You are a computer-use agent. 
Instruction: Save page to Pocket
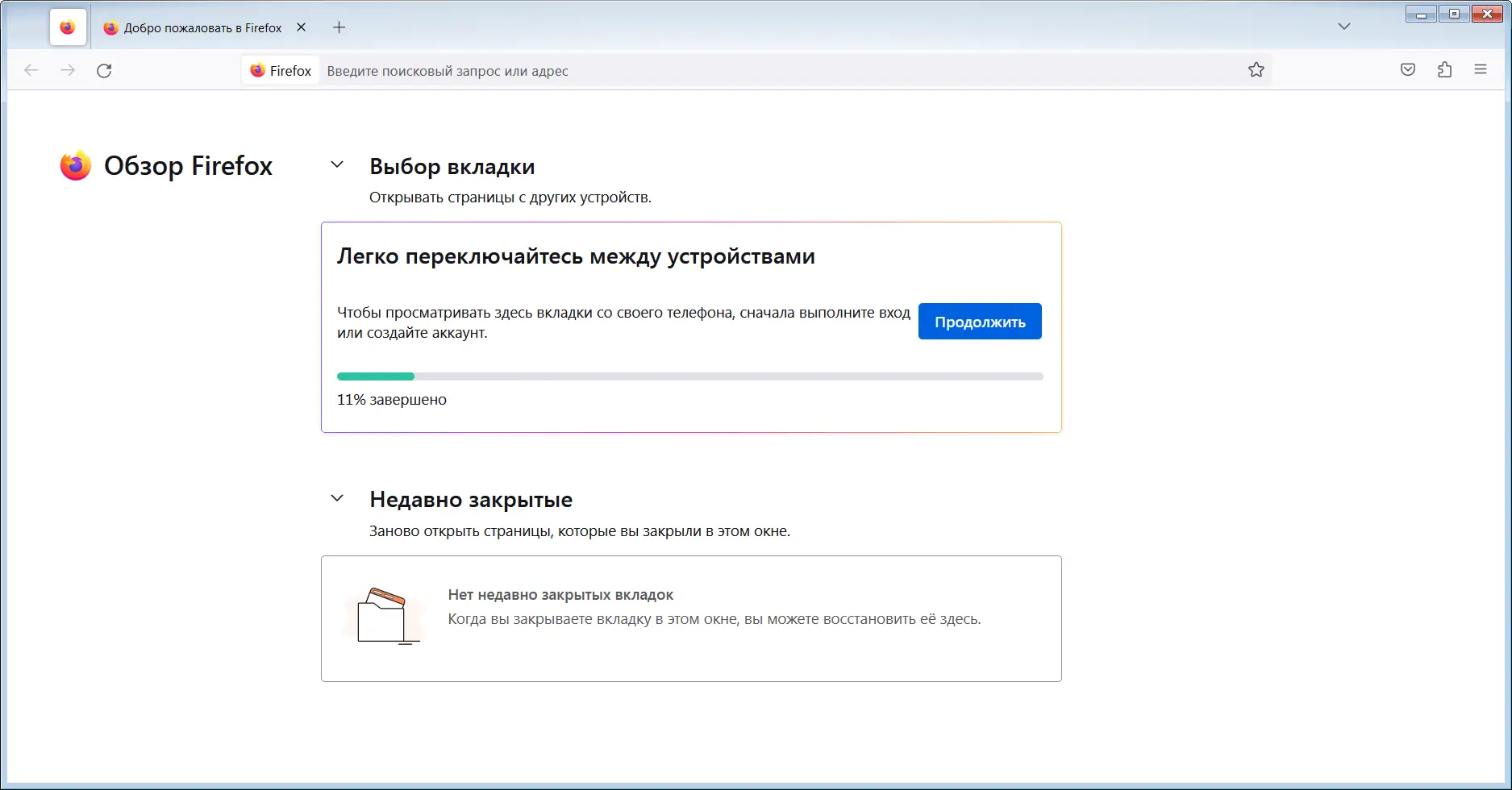(1407, 69)
